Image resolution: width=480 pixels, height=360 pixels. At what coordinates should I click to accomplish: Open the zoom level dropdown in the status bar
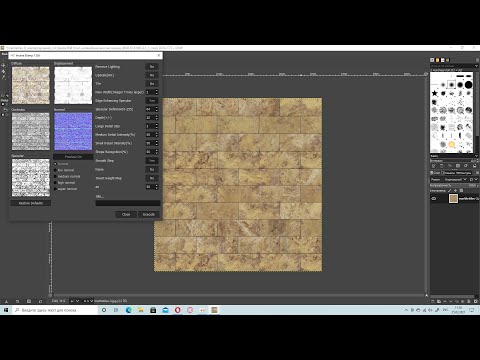coord(88,301)
